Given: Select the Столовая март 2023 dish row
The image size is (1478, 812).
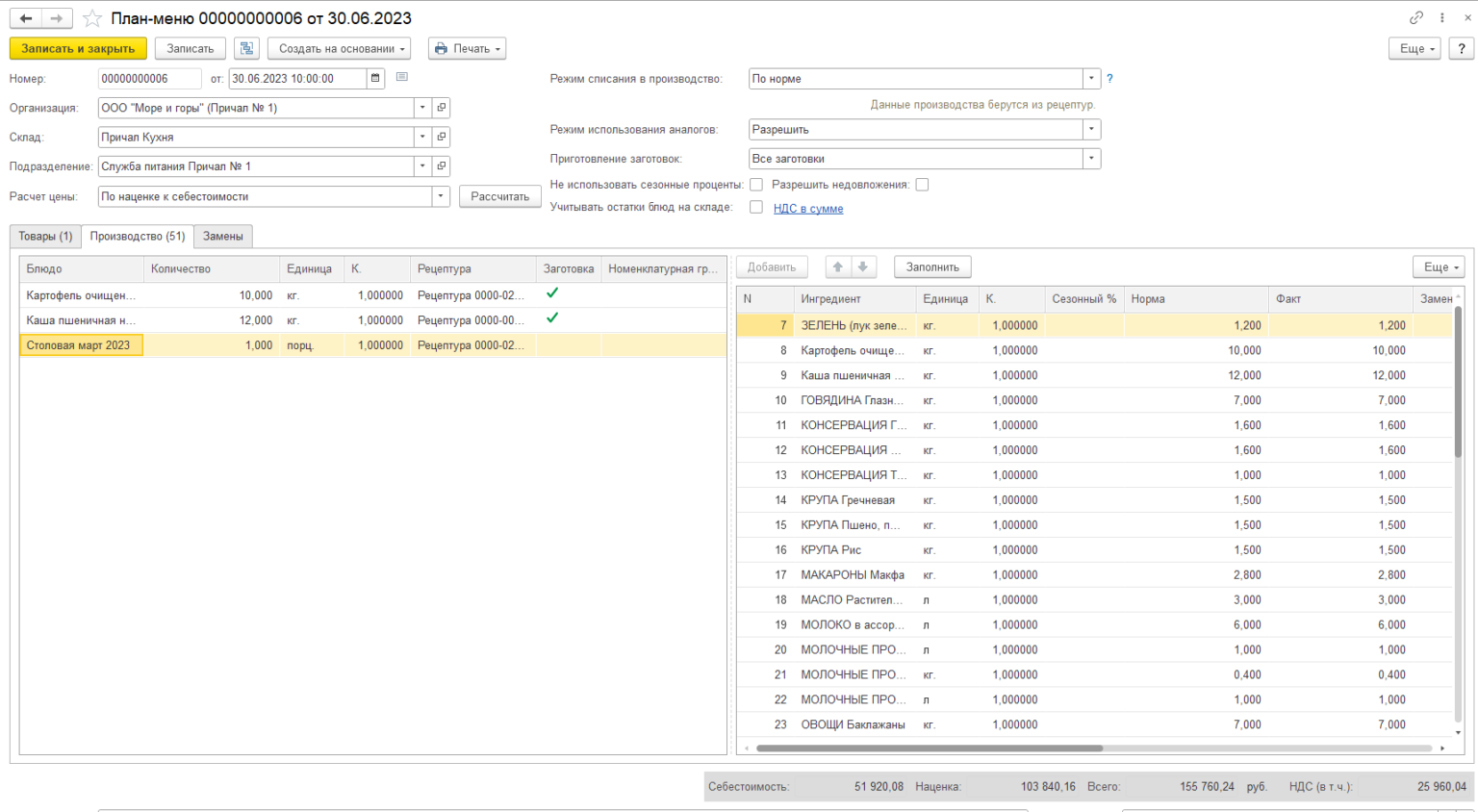Looking at the screenshot, I should 372,345.
